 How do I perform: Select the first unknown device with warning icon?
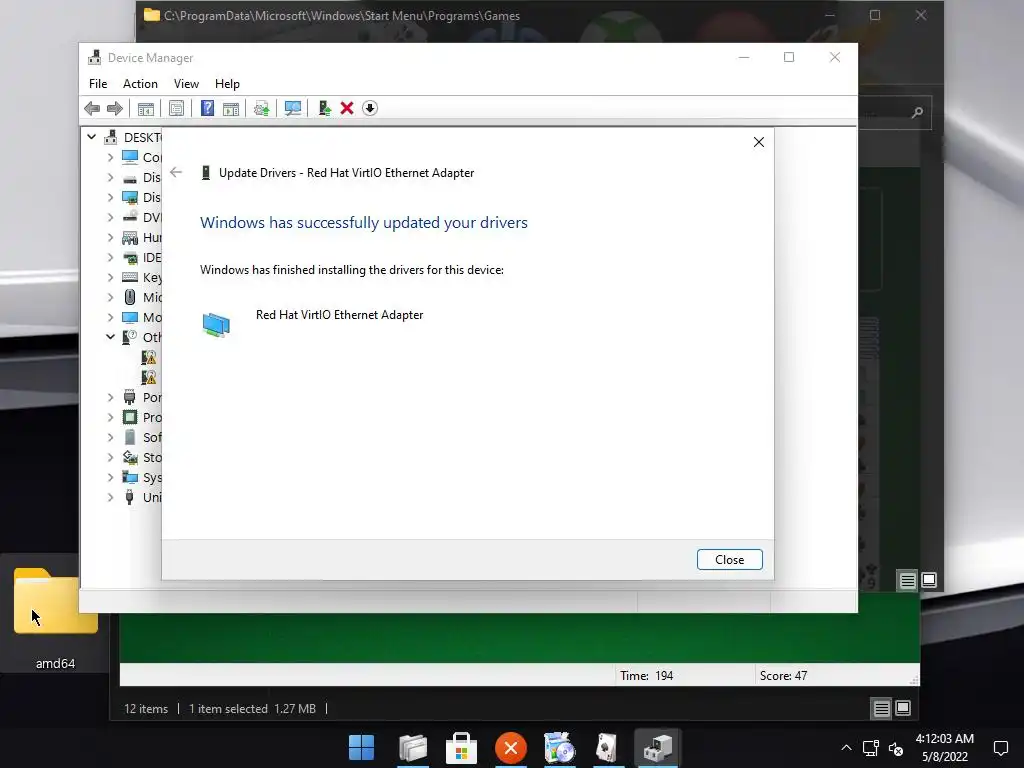point(149,357)
